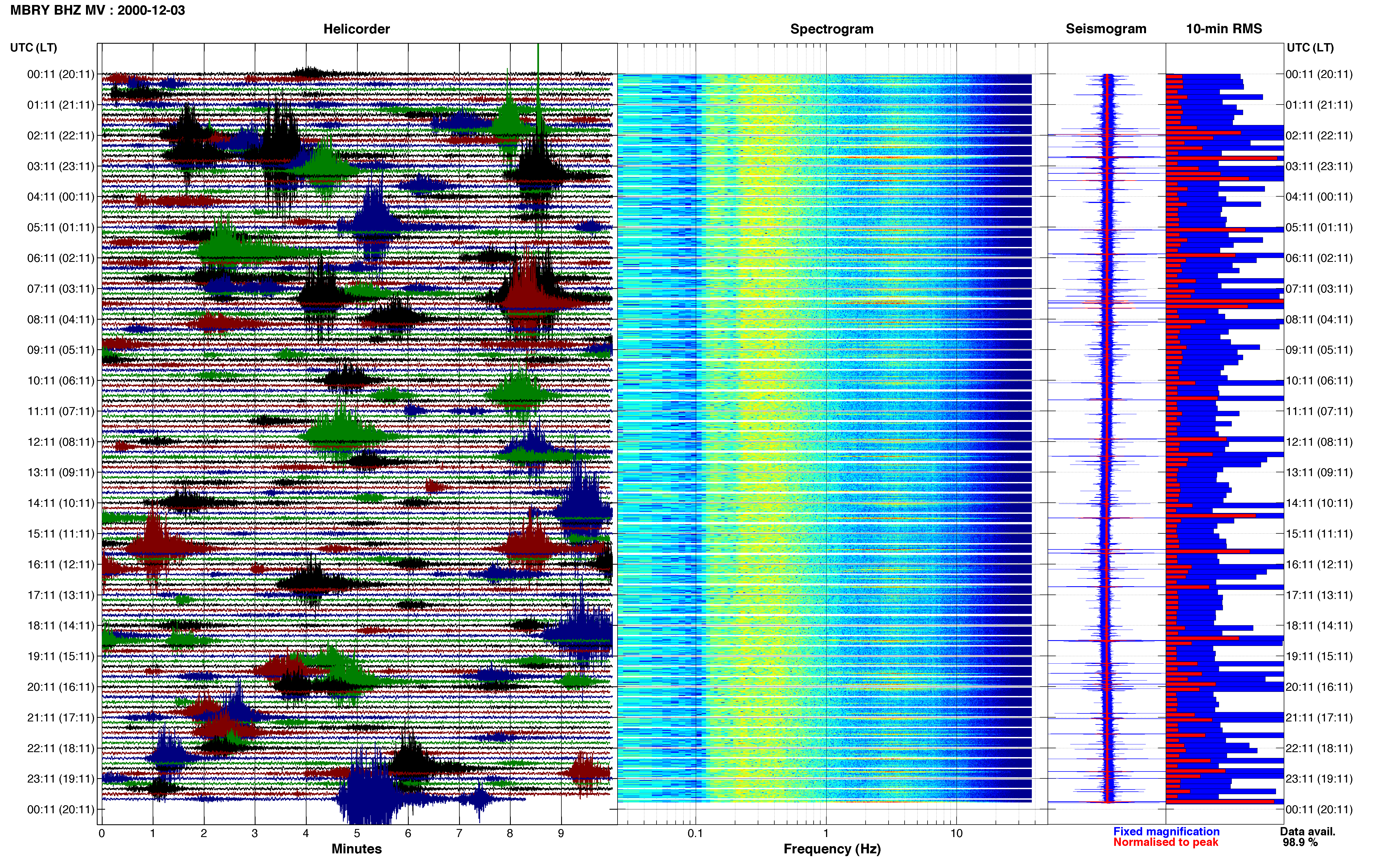Click the '9' tick on the Minutes axis

561,833
